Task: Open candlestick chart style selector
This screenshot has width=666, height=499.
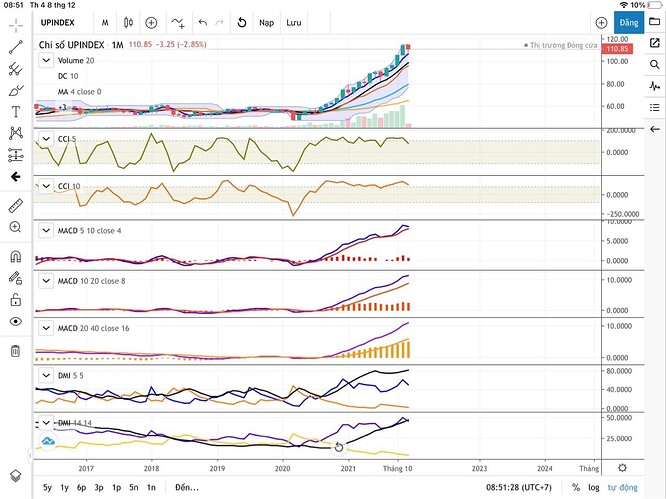Action: [128, 23]
